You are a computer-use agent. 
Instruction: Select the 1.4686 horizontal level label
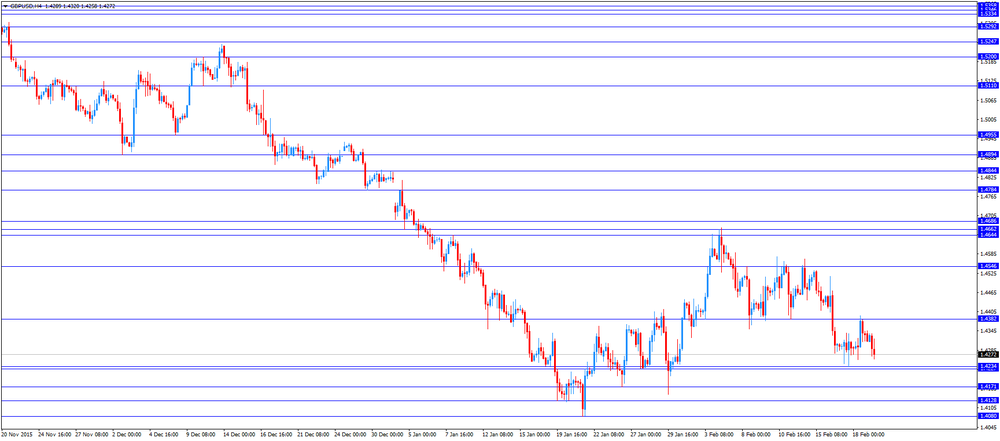pyautogui.click(x=988, y=221)
